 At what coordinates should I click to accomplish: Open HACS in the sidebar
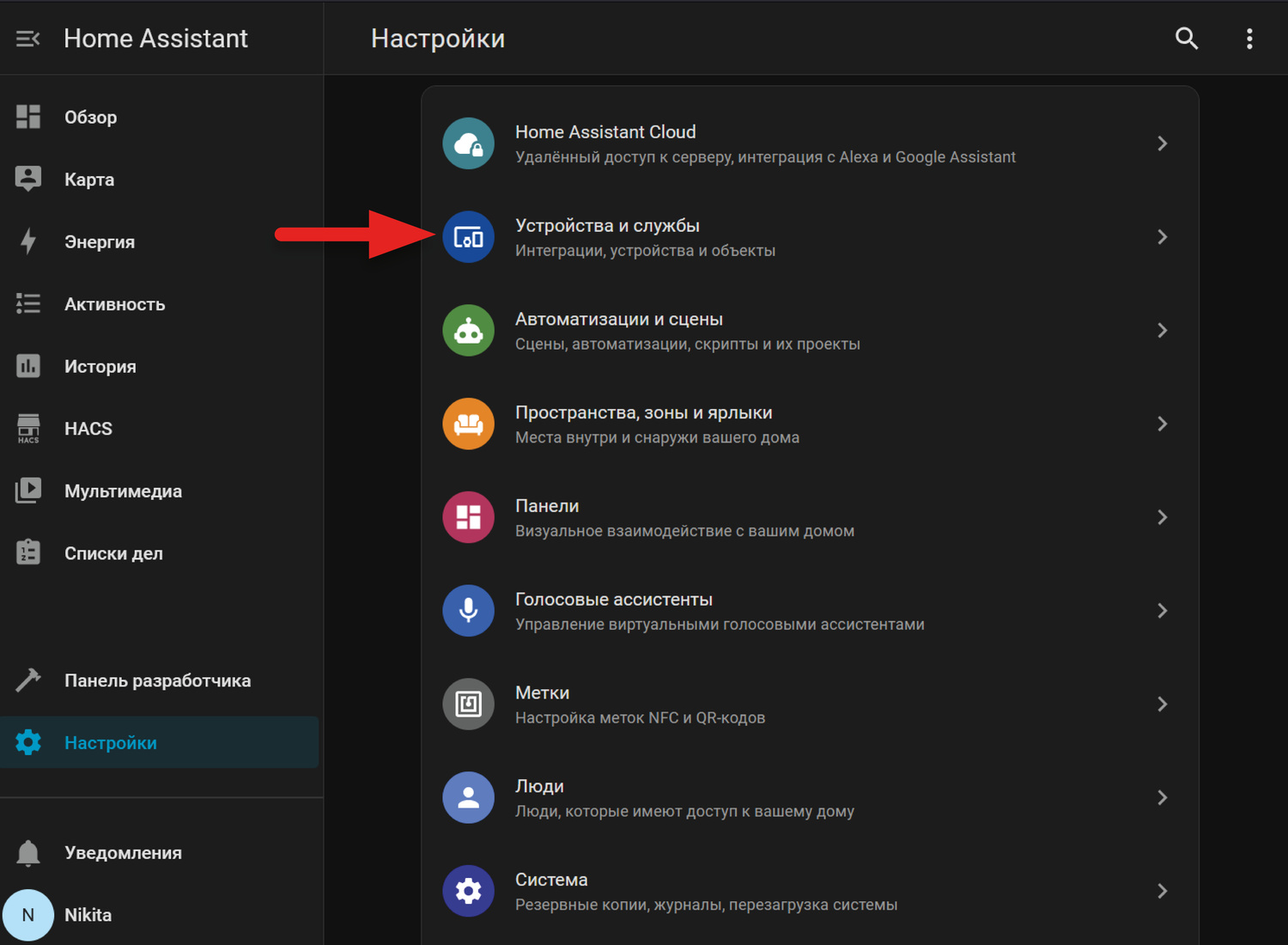click(88, 429)
